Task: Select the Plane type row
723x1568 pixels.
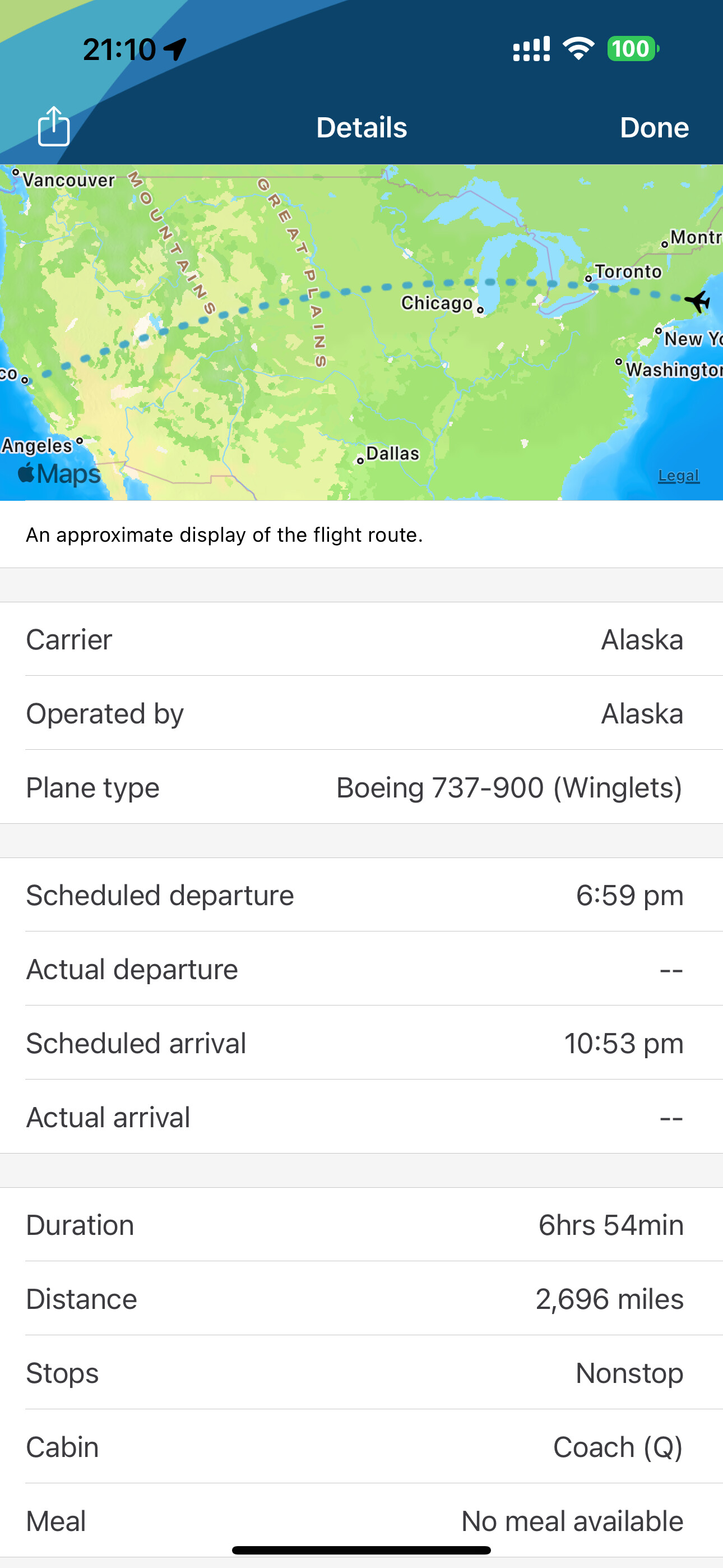Action: (x=361, y=787)
